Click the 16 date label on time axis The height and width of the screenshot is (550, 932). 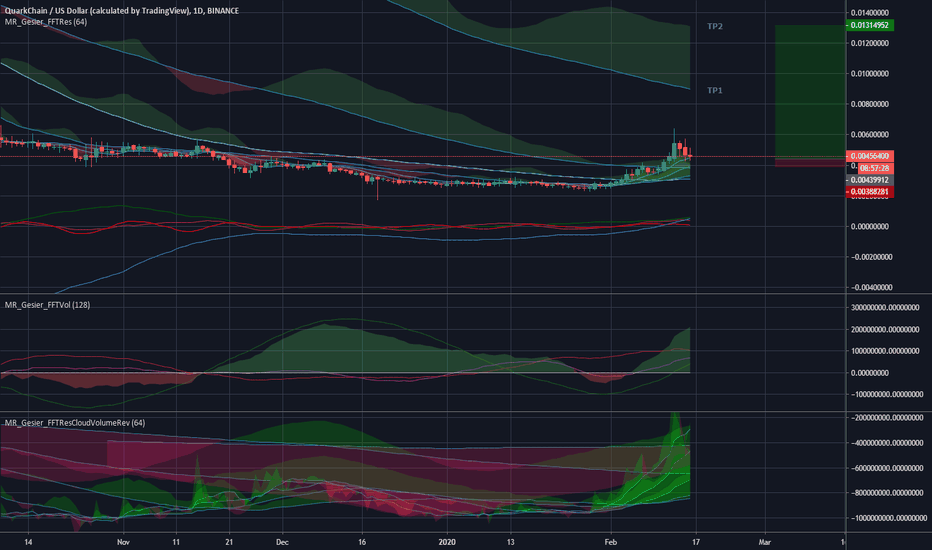[x=362, y=542]
